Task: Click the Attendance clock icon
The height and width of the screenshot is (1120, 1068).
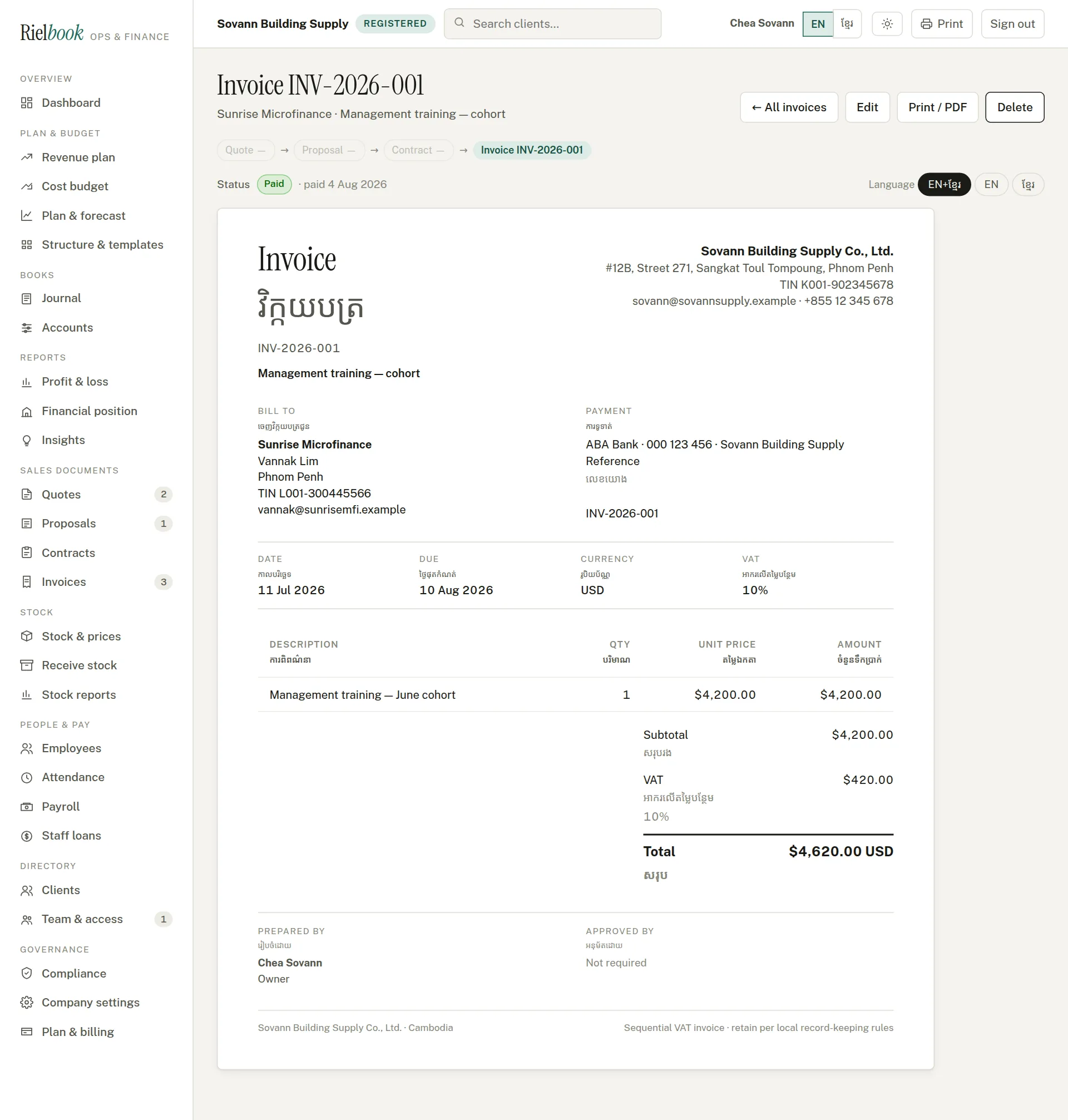Action: pos(27,778)
